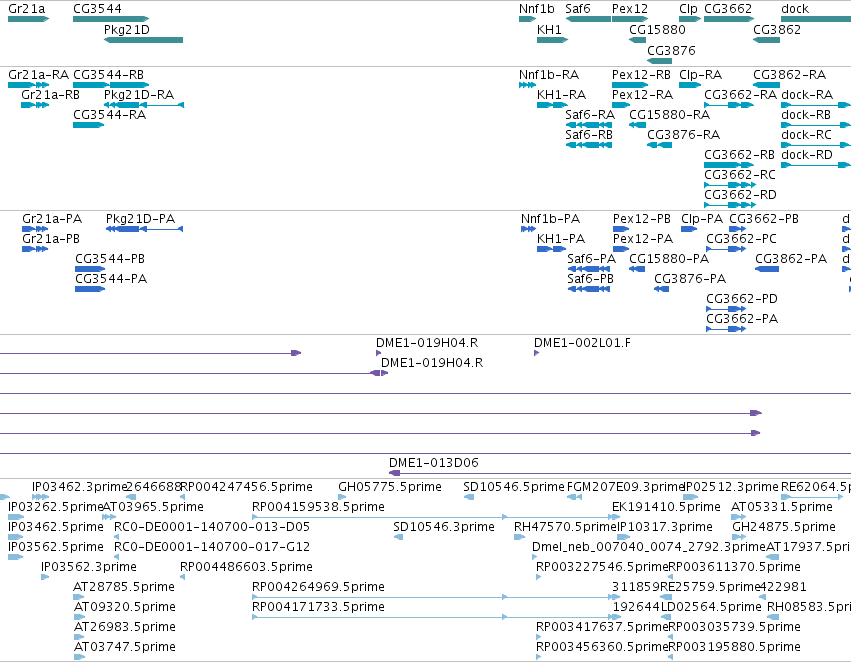This screenshot has height=662, width=851.
Task: Select EST RP004159538.5prime
Action: tap(436, 517)
